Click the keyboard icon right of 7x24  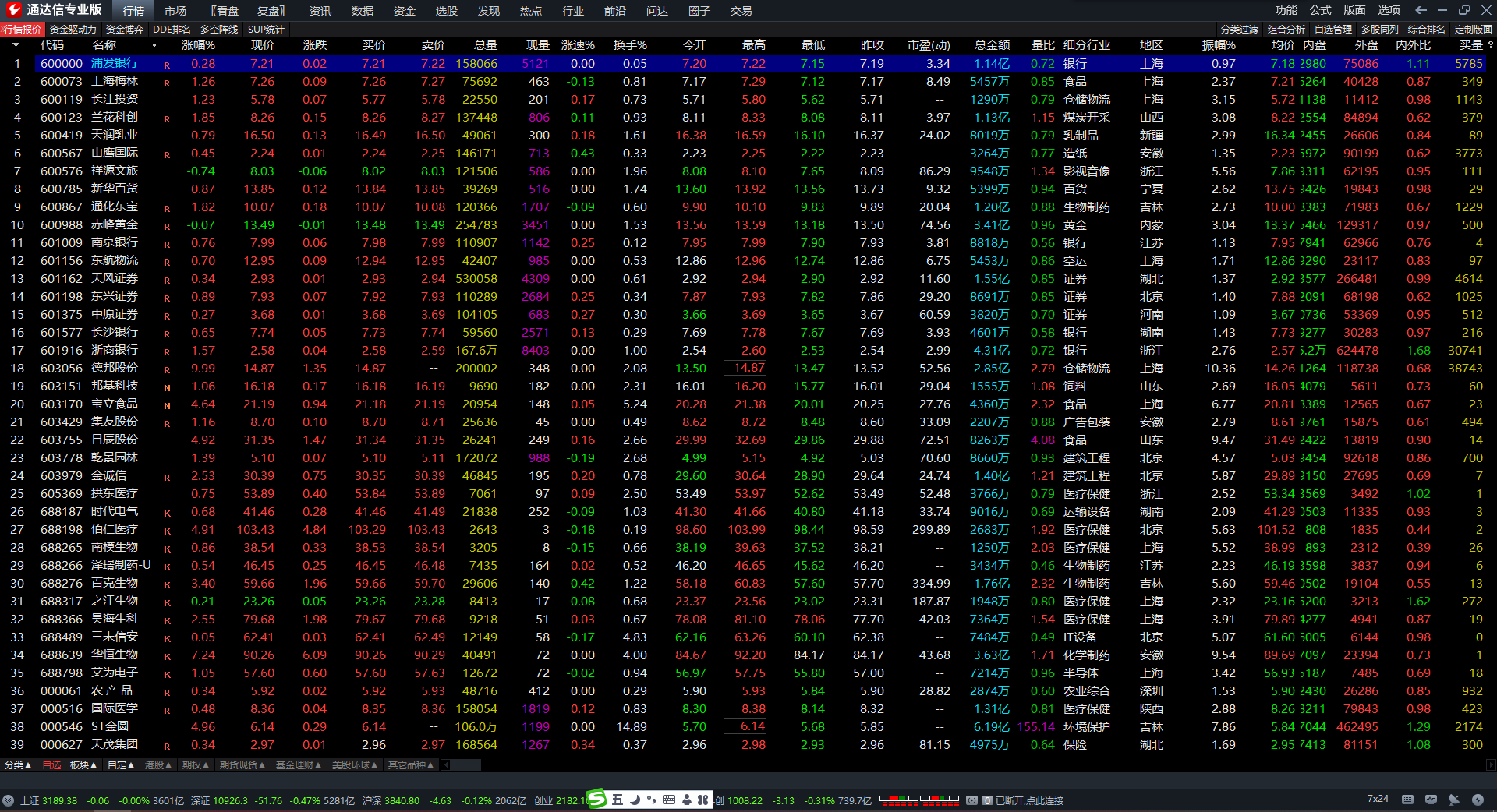[x=1407, y=800]
